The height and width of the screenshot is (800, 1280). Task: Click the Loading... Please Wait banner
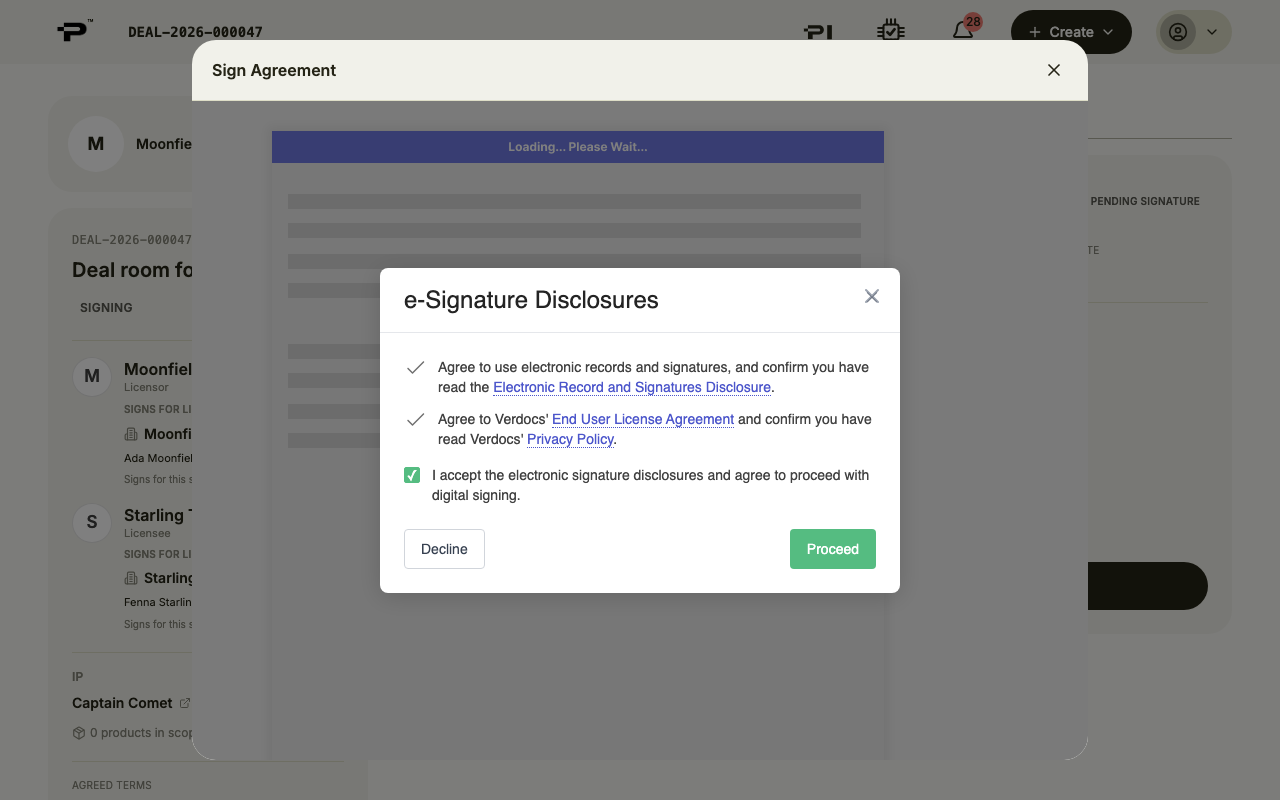(x=578, y=147)
